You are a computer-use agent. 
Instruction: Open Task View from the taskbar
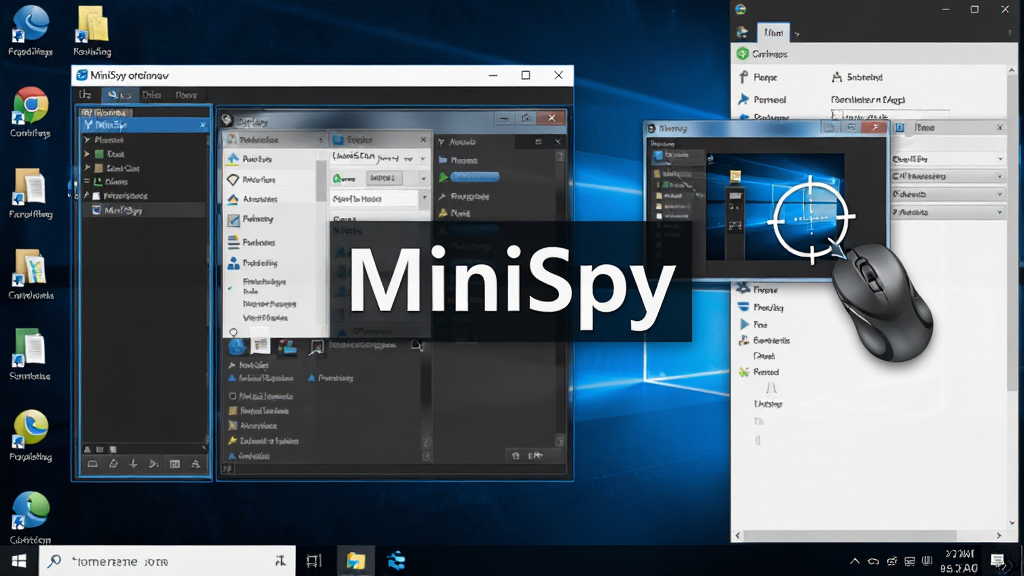(x=314, y=561)
